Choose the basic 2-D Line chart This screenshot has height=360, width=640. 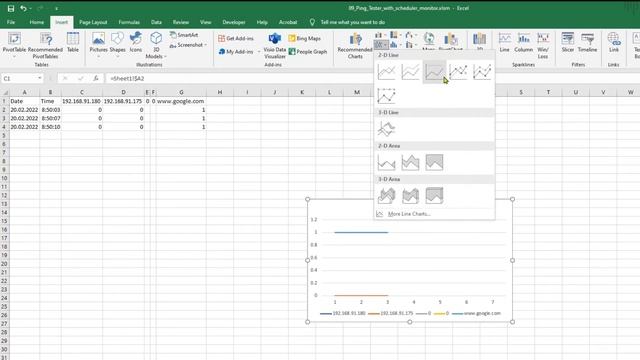click(x=387, y=72)
